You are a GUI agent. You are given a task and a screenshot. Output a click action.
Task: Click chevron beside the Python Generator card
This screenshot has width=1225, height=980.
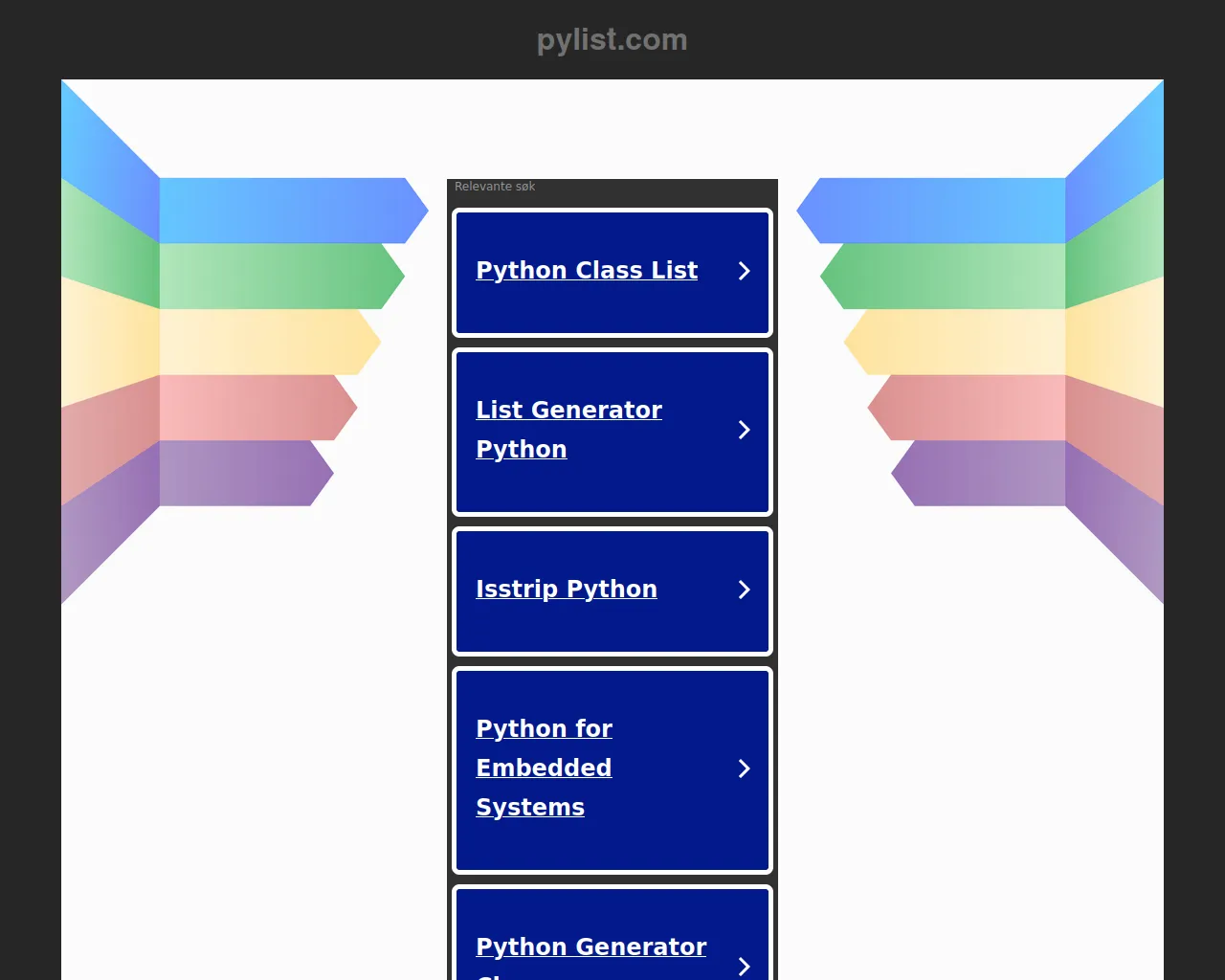(744, 966)
